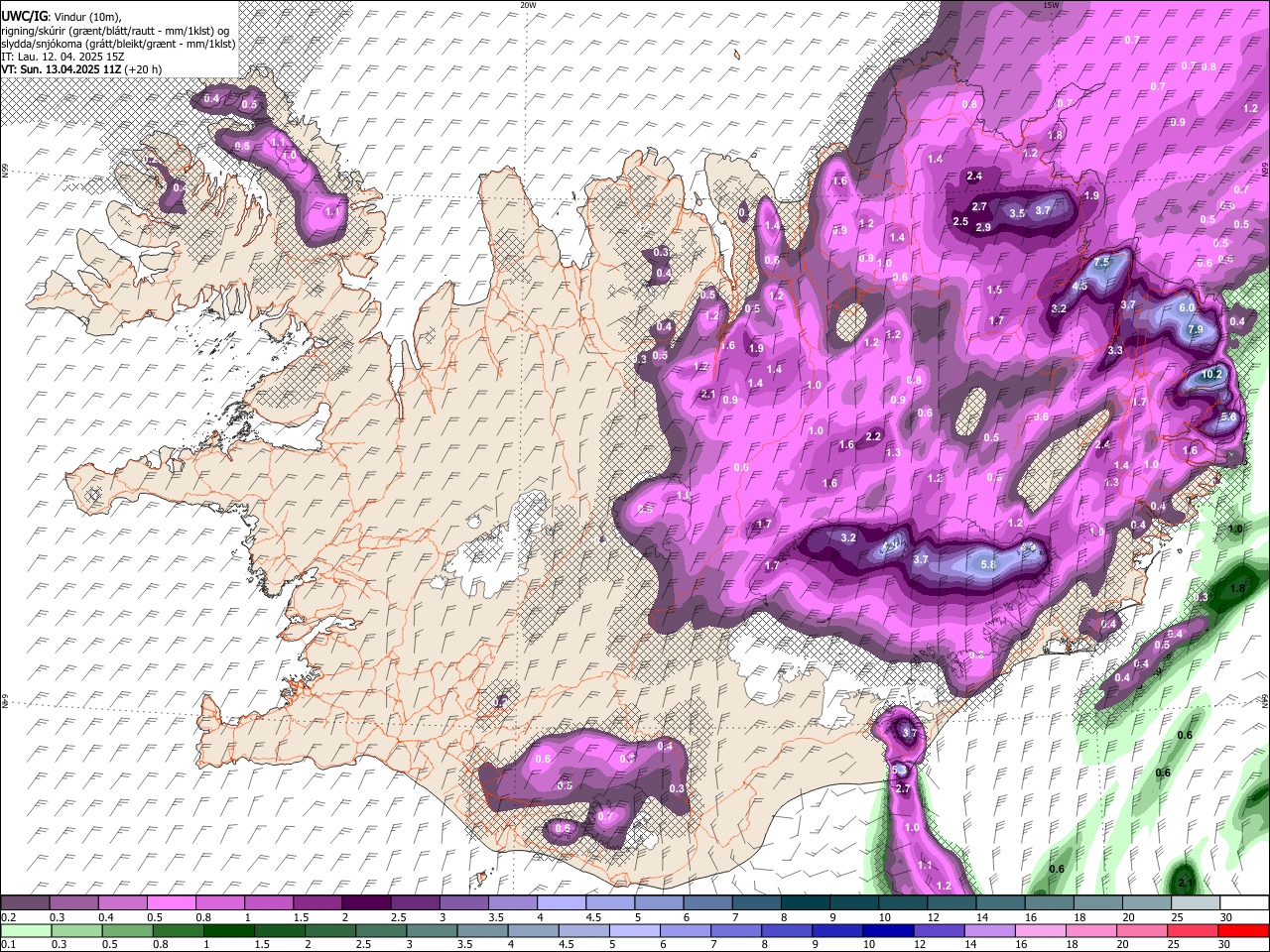Image resolution: width=1270 pixels, height=952 pixels.
Task: Click the 2.9 value on the map
Action: point(983,228)
